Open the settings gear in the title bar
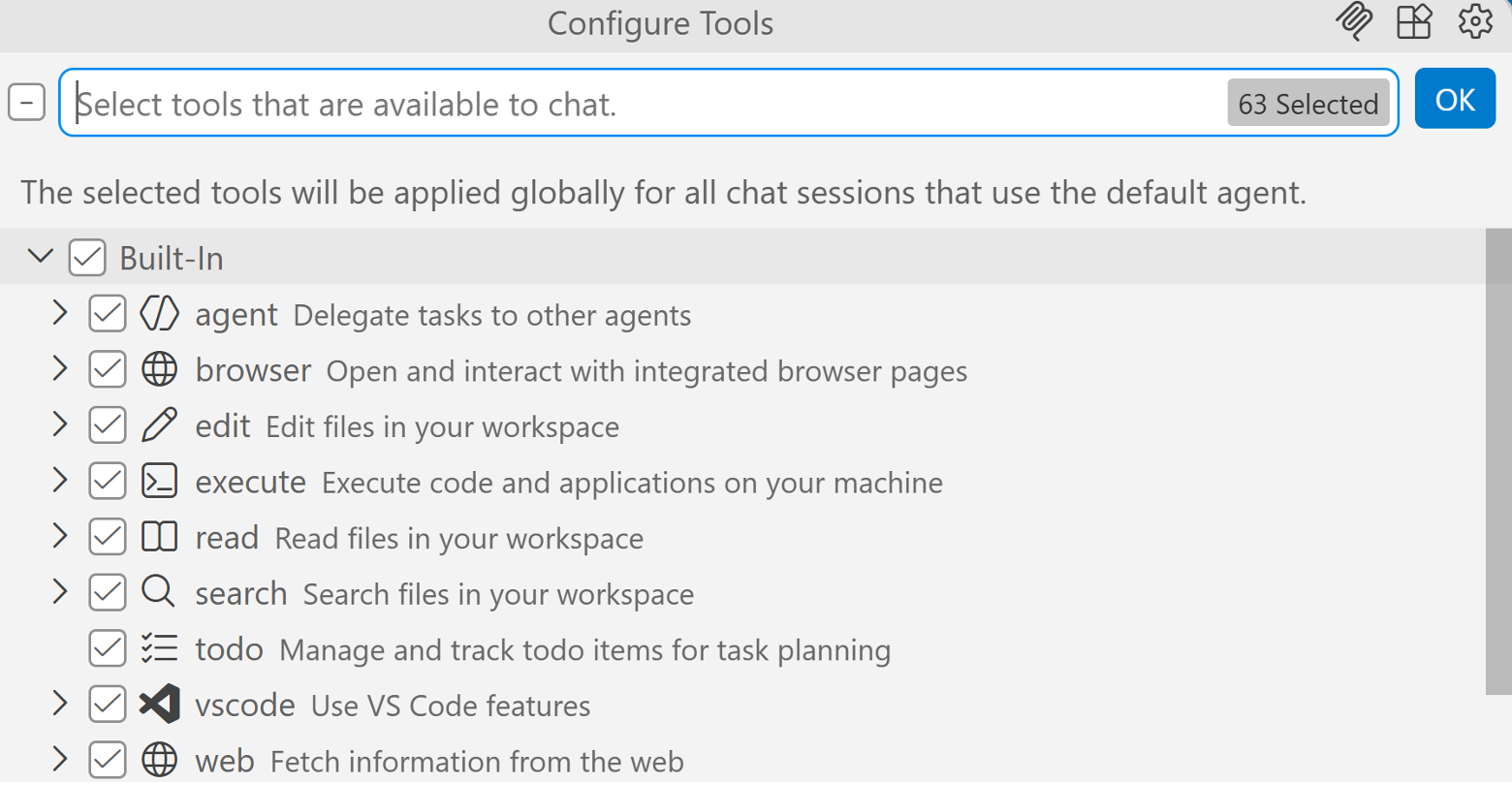The image size is (1512, 785). tap(1474, 21)
